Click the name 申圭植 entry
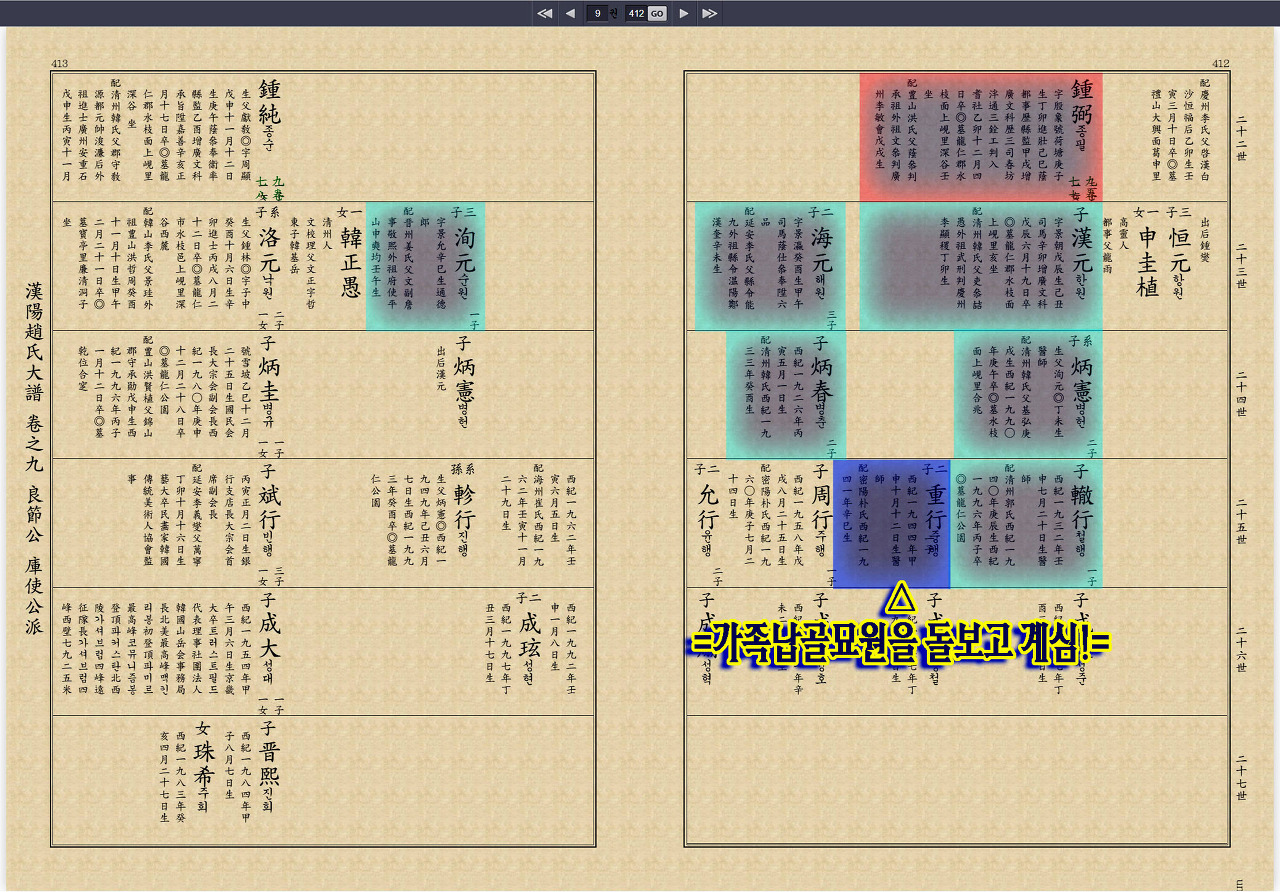This screenshot has height=892, width=1280. pos(1147,262)
